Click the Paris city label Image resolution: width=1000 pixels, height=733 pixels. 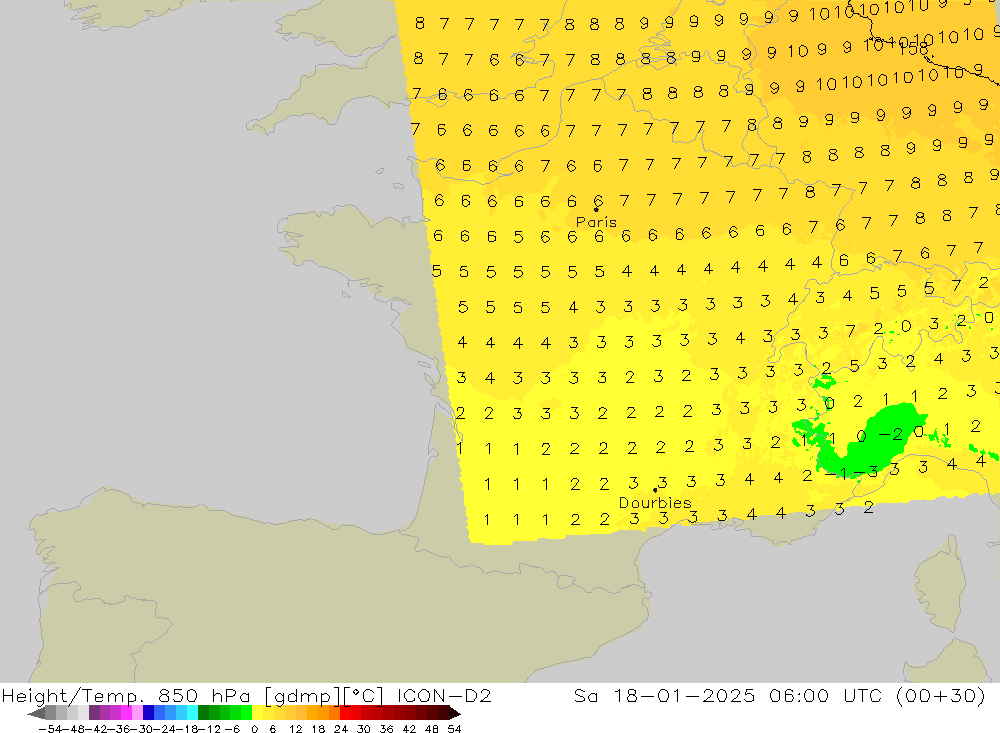[x=596, y=222]
